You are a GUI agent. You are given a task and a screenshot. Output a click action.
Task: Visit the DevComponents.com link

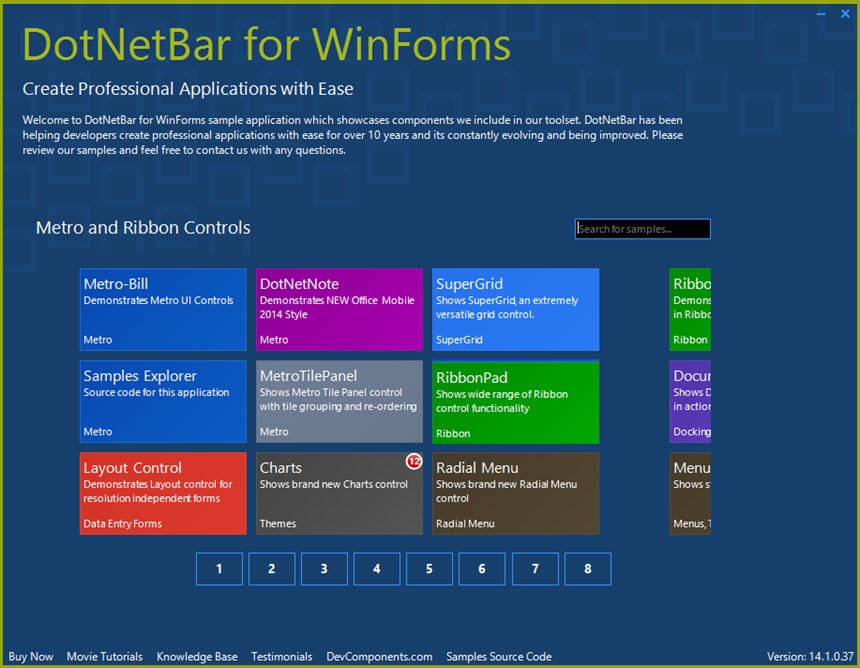379,656
